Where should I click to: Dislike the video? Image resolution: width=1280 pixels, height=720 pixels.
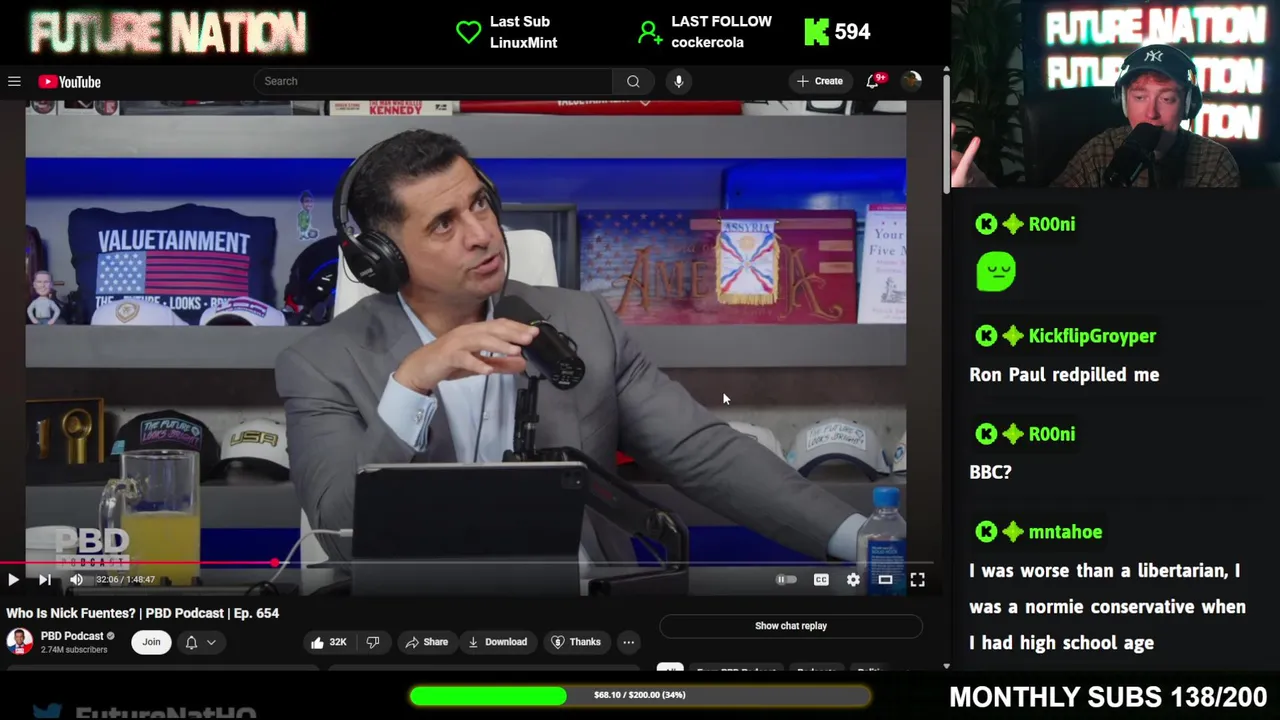pyautogui.click(x=373, y=642)
